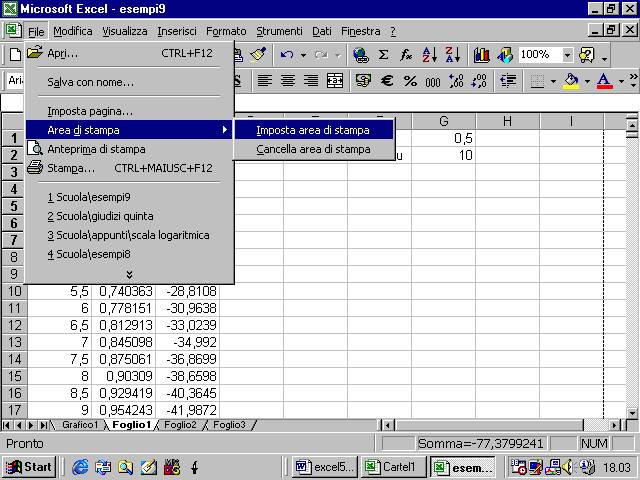Align text left in the toolbar
The height and width of the screenshot is (480, 640).
pos(264,80)
